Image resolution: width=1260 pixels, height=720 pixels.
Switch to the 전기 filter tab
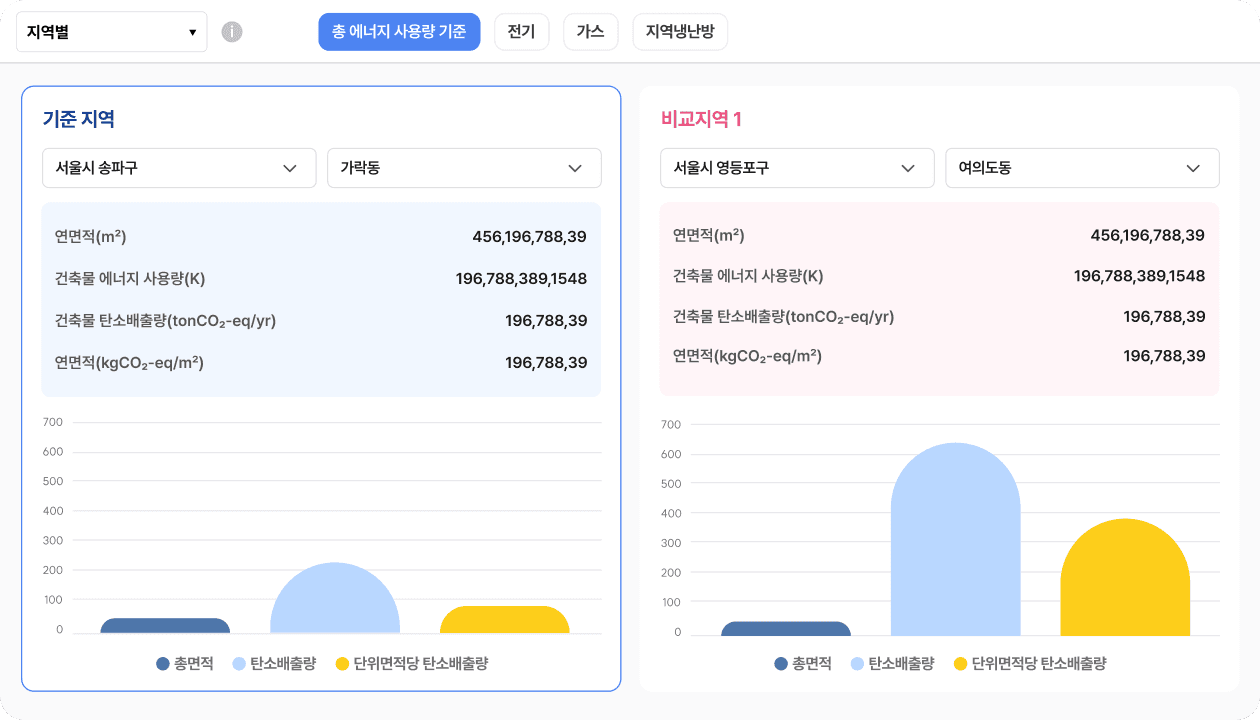[x=521, y=31]
